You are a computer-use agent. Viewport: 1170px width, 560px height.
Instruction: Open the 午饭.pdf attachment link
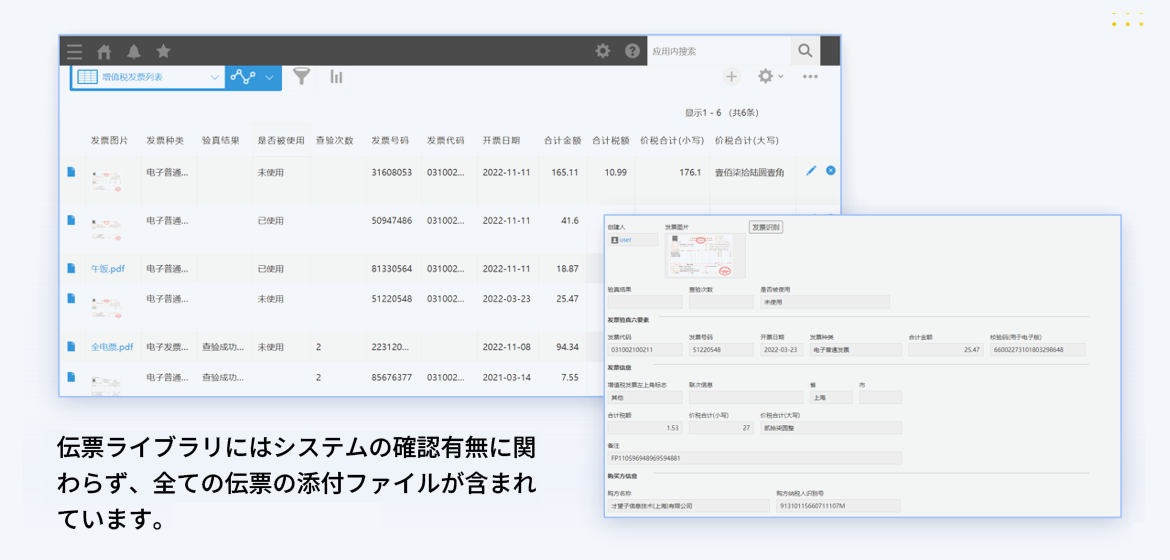pos(107,269)
